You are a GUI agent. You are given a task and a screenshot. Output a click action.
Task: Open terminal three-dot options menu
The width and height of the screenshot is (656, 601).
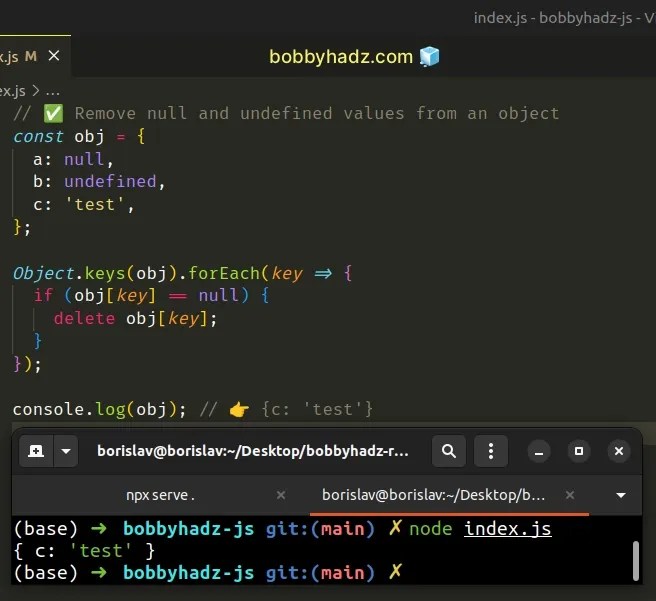click(x=491, y=451)
